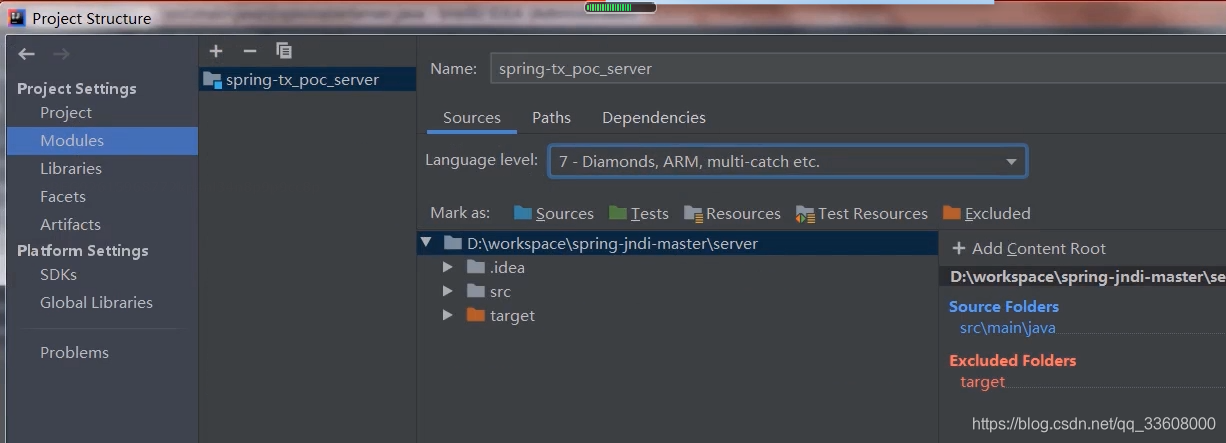Image resolution: width=1226 pixels, height=443 pixels.
Task: Open SDKs platform settings
Action: pyautogui.click(x=58, y=275)
